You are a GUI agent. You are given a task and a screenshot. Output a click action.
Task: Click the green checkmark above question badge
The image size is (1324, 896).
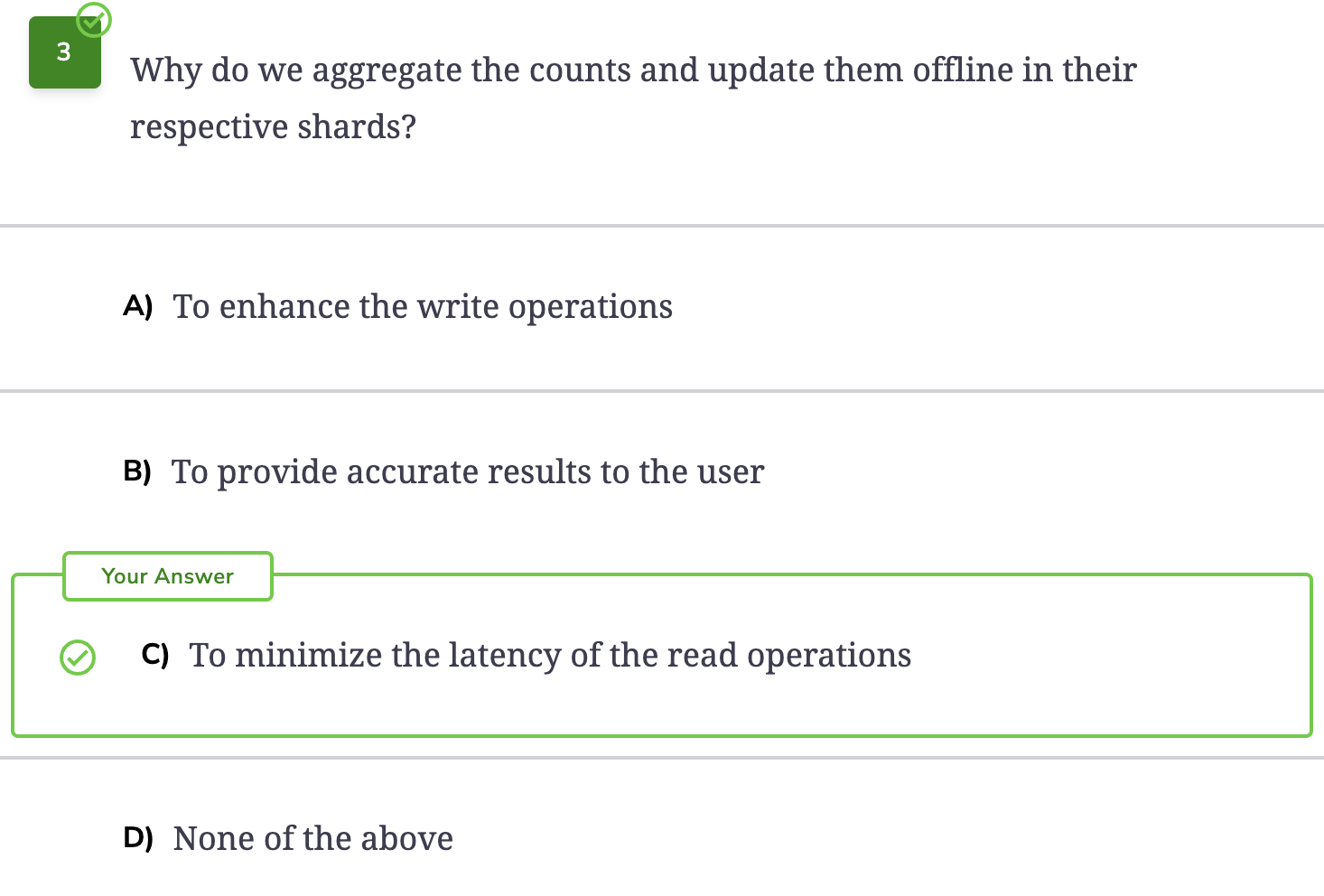(94, 19)
